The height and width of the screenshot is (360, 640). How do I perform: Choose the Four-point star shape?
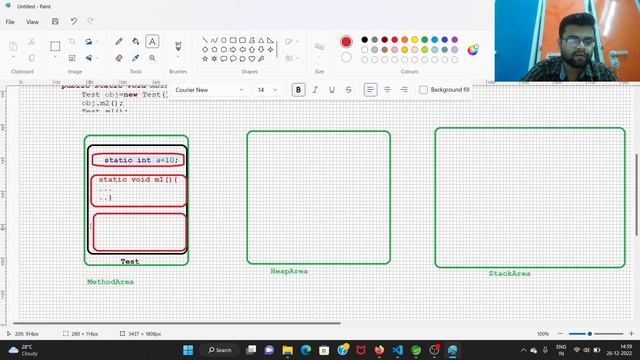(270, 49)
